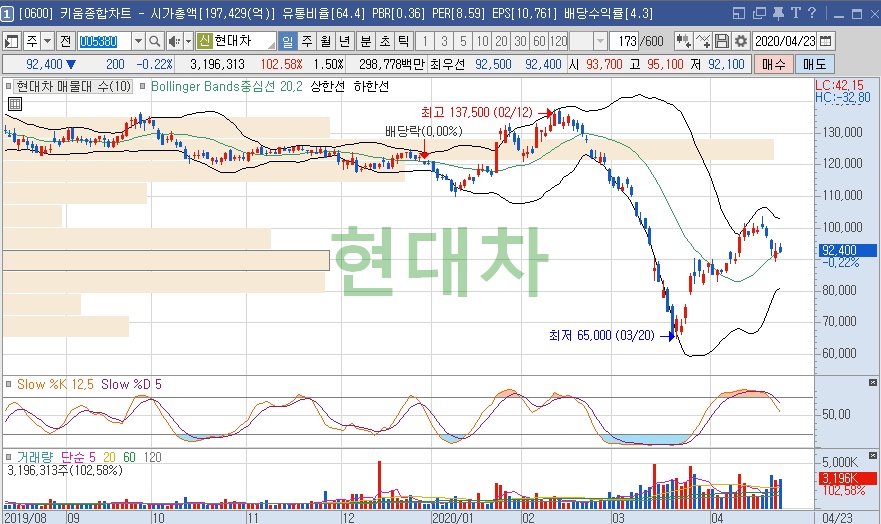Select the 일 daily period toggle
Viewport: 881px width, 524px height.
pyautogui.click(x=287, y=41)
